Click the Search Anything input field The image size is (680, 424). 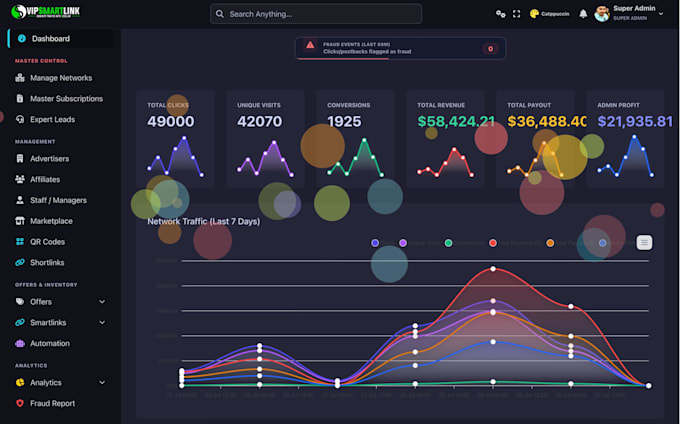point(316,14)
